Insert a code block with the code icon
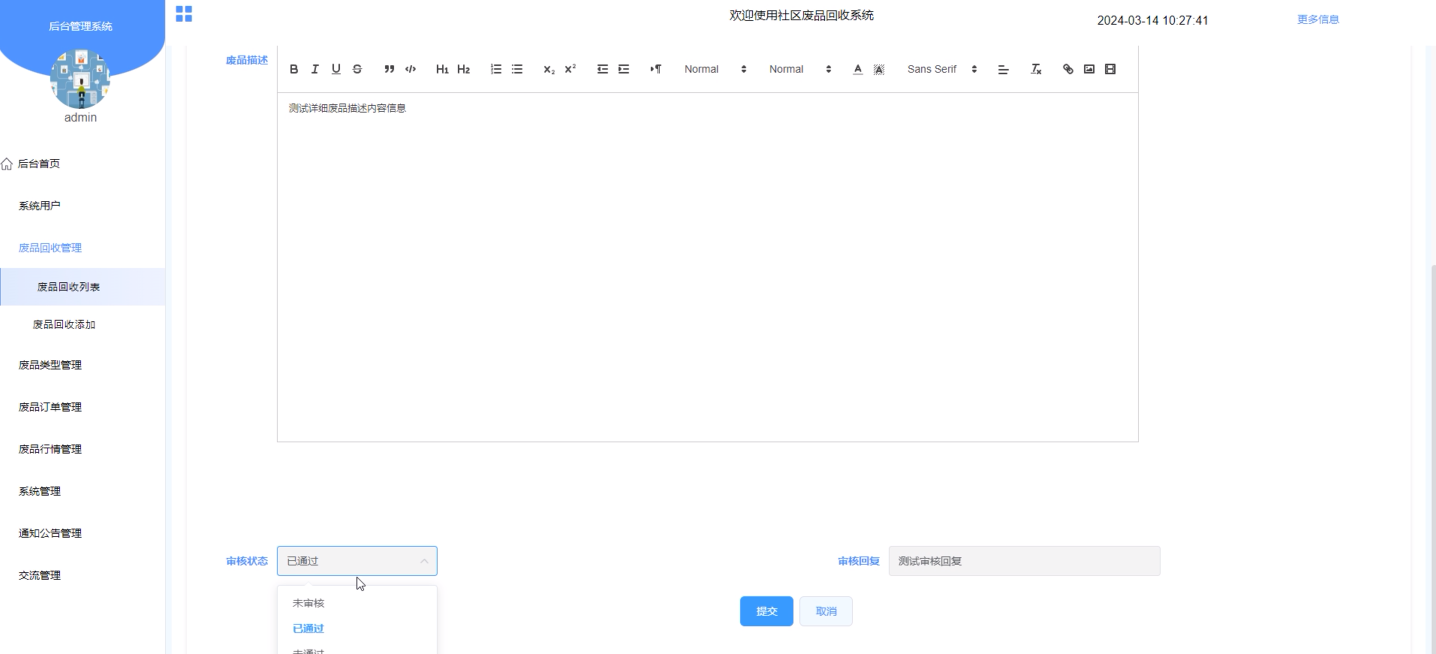The image size is (1436, 654). (410, 69)
